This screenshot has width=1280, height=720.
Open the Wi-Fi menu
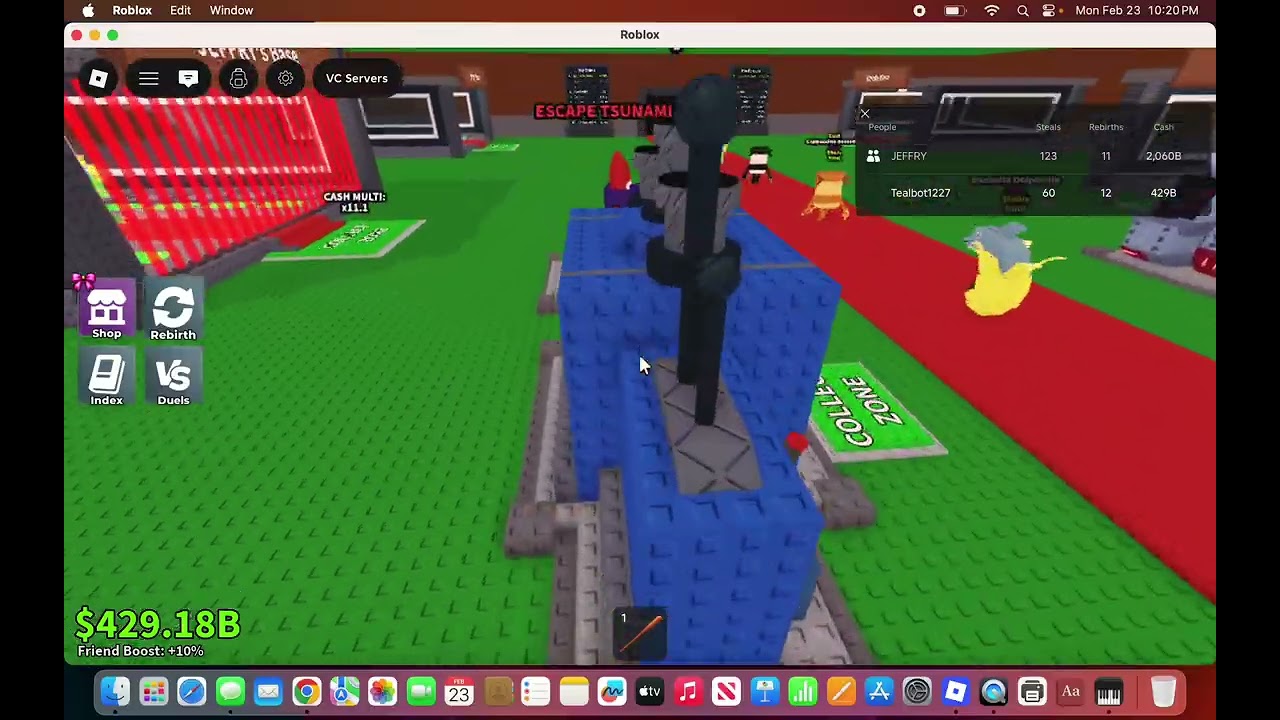(x=991, y=10)
